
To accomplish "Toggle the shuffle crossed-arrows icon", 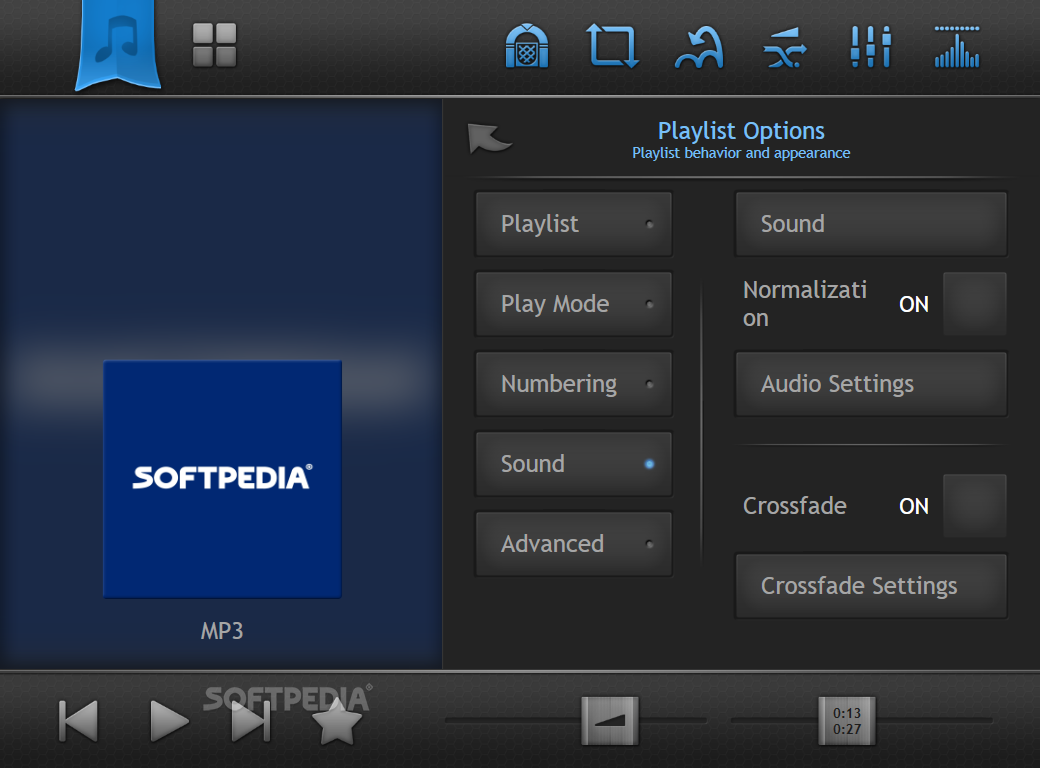I will pyautogui.click(x=785, y=48).
